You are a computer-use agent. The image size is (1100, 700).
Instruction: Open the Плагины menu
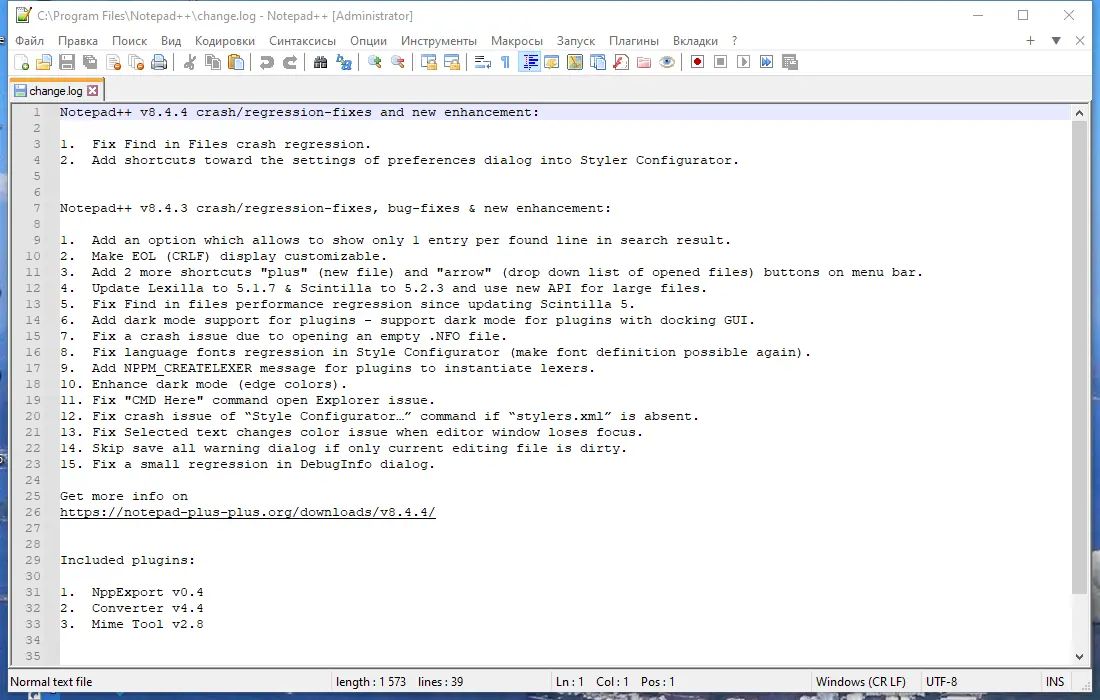tap(634, 41)
